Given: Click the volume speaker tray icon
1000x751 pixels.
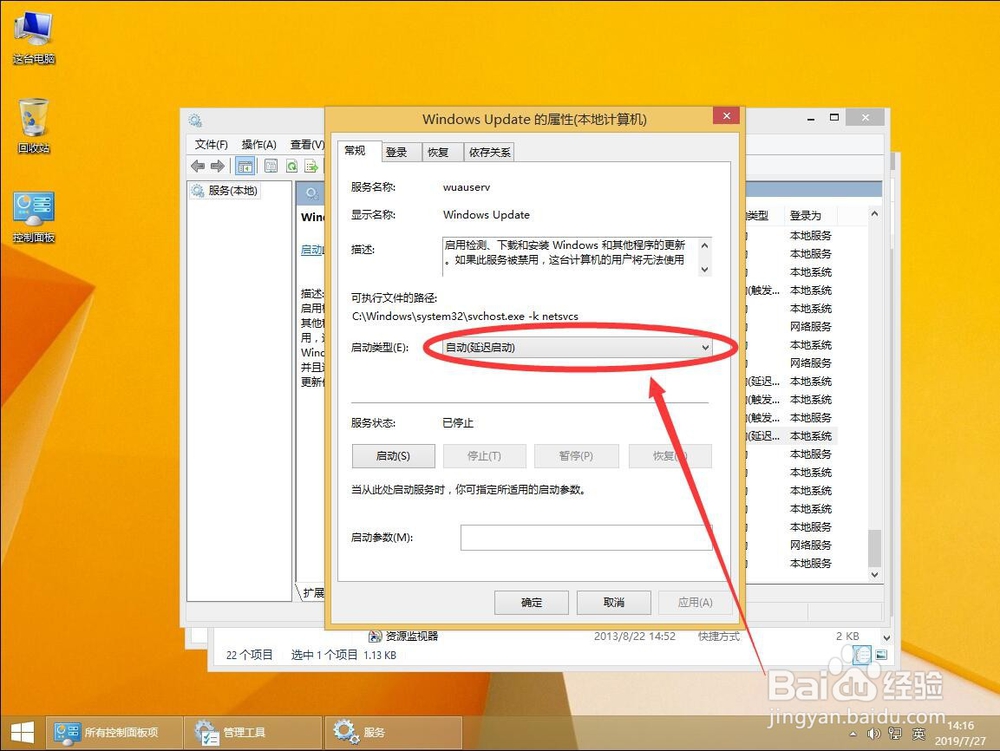Looking at the screenshot, I should tap(874, 734).
